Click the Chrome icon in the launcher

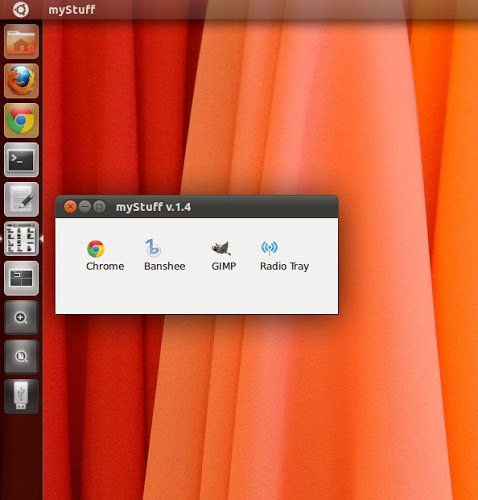coord(21,120)
